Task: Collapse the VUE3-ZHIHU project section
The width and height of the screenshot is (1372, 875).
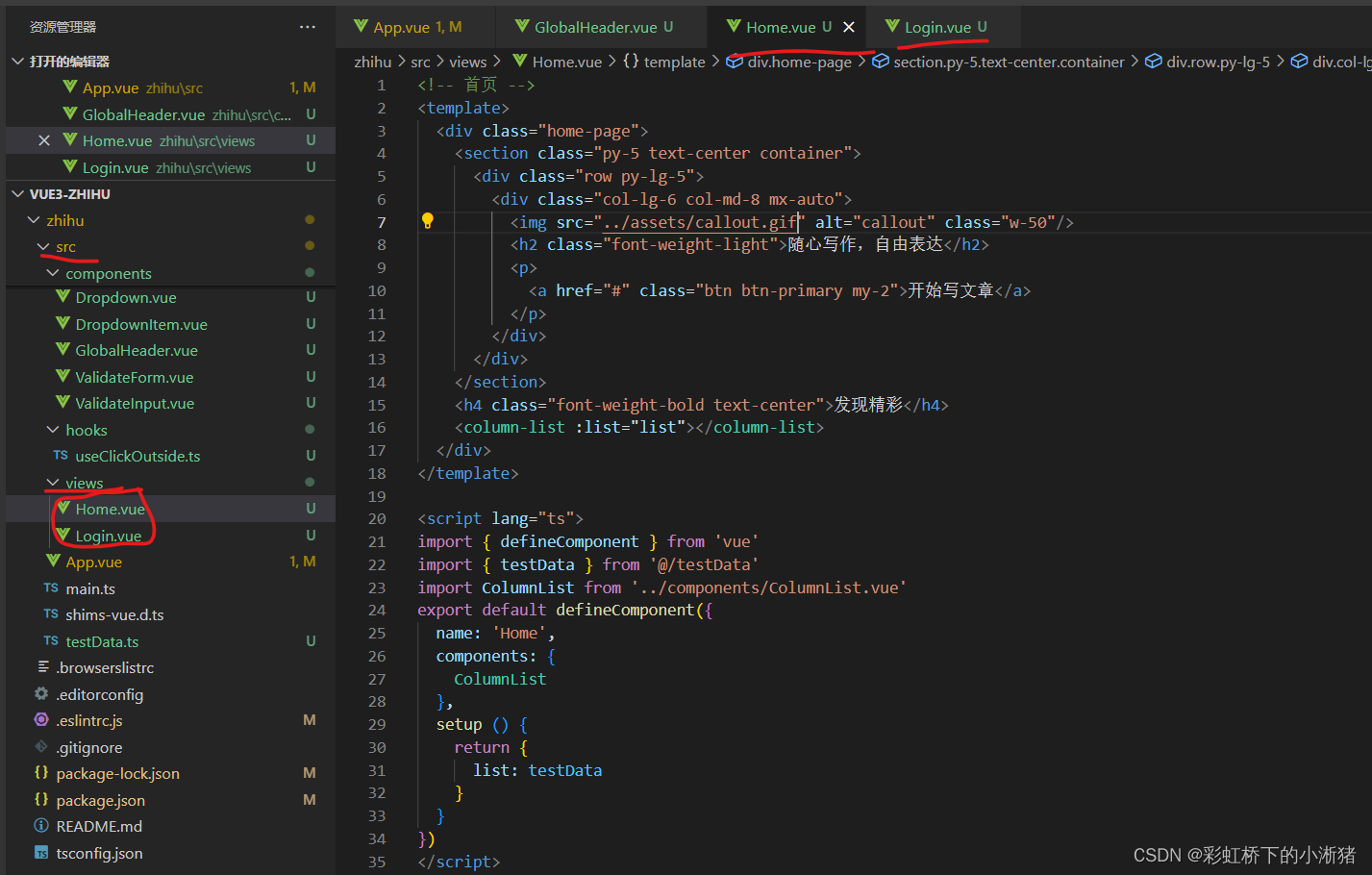Action: click(17, 194)
